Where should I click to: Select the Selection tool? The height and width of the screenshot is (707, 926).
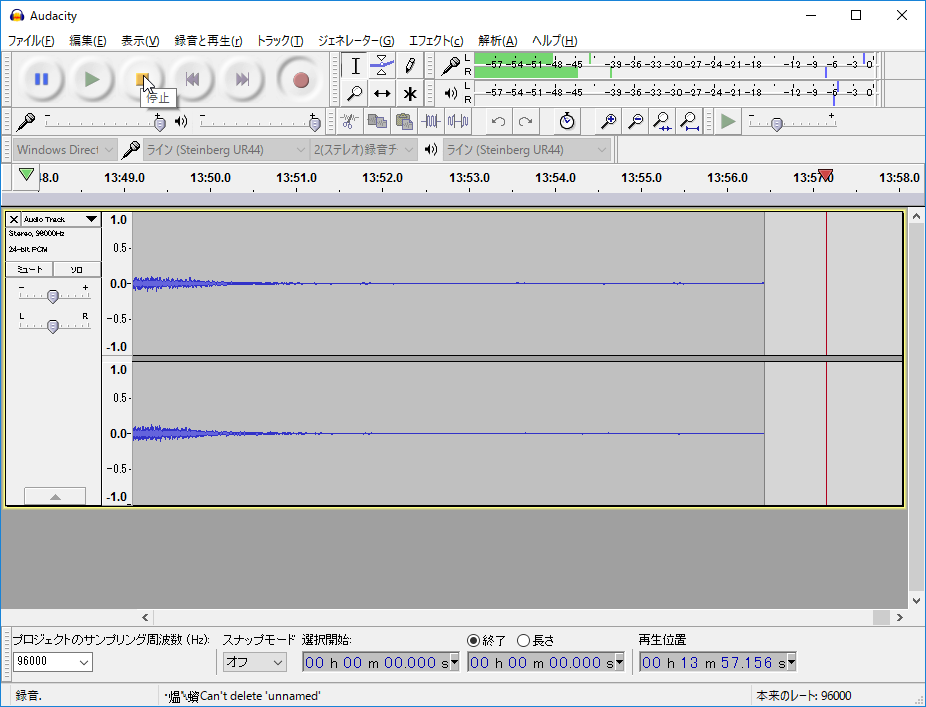[x=355, y=66]
